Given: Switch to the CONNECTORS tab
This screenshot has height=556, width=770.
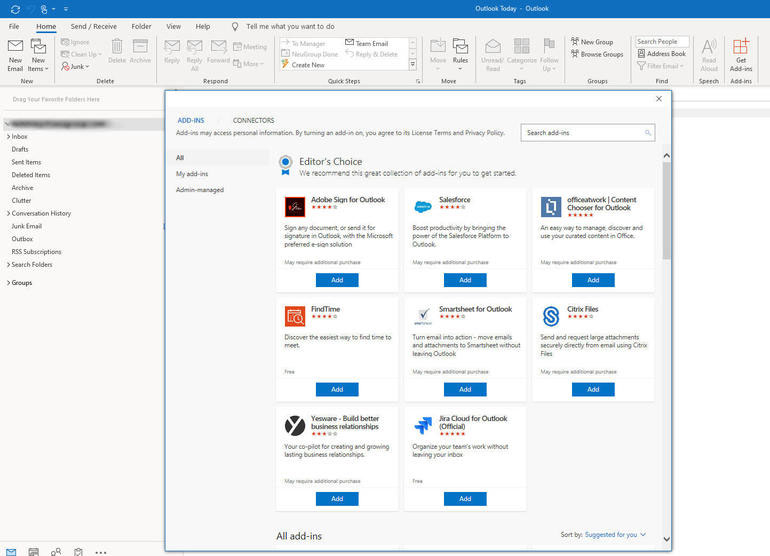Looking at the screenshot, I should coord(253,120).
